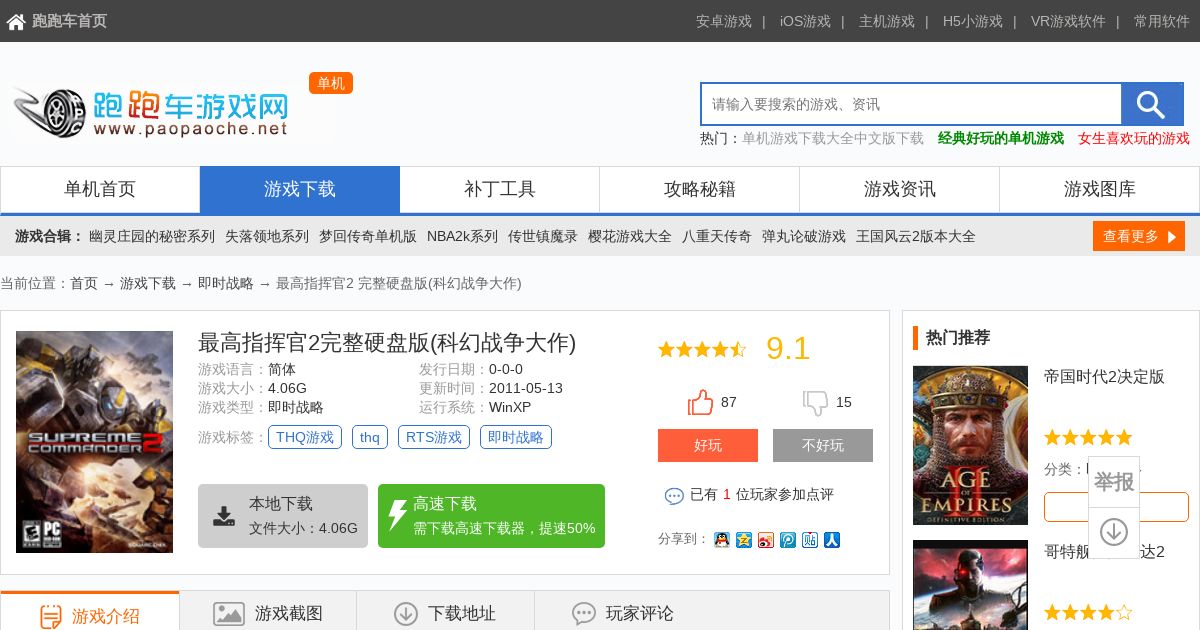Click the RTS游戏 tag

click(434, 437)
